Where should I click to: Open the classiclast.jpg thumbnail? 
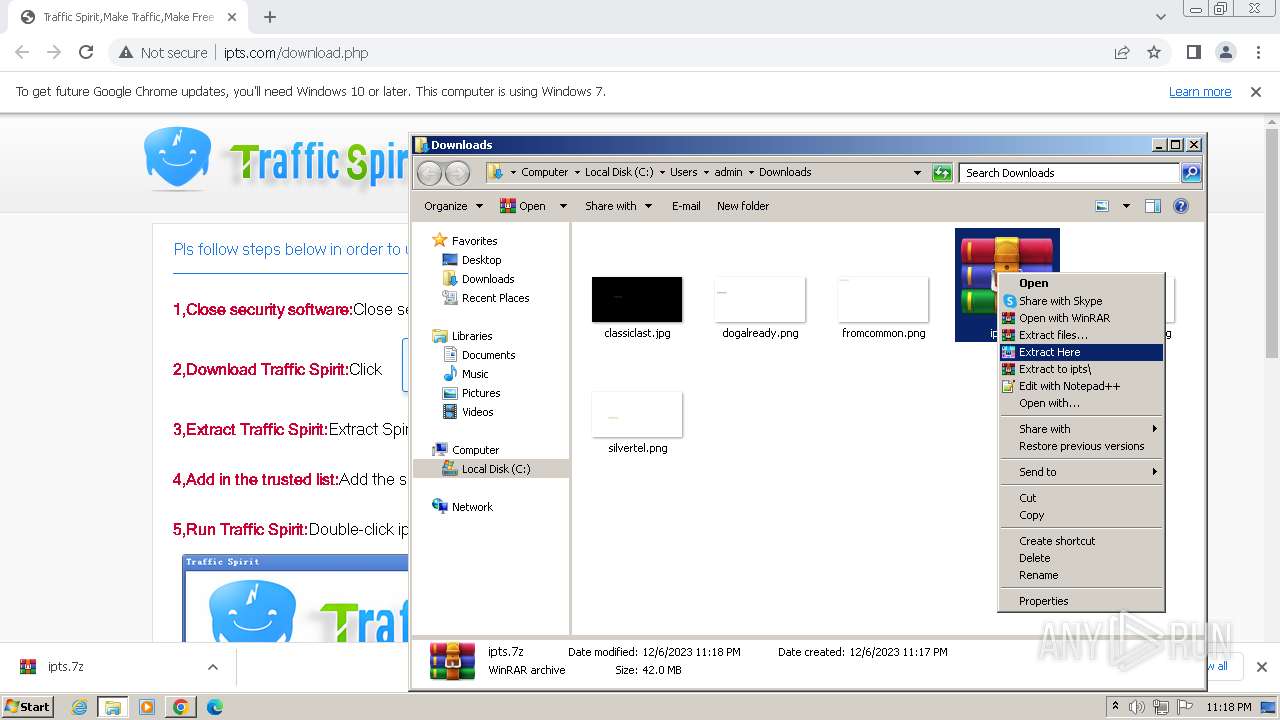coord(637,300)
